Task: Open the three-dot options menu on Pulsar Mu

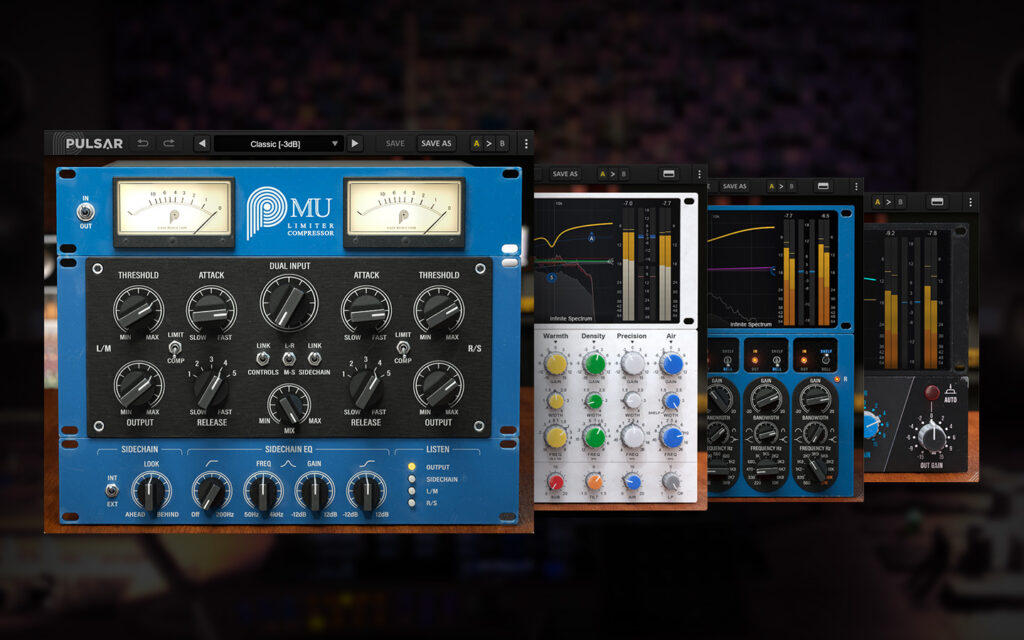Action: 526,143
